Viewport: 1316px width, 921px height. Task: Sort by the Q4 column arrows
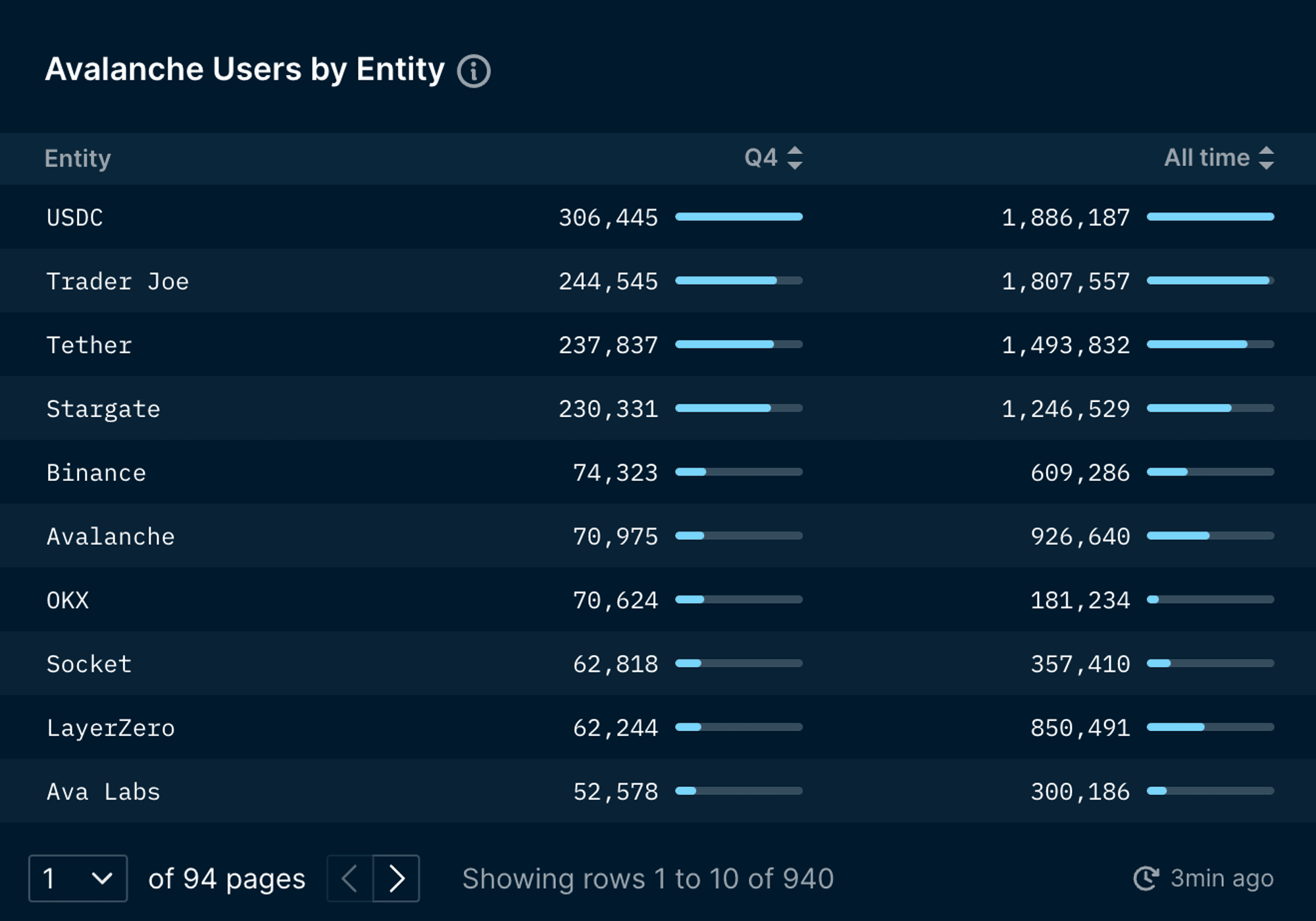[x=795, y=158]
